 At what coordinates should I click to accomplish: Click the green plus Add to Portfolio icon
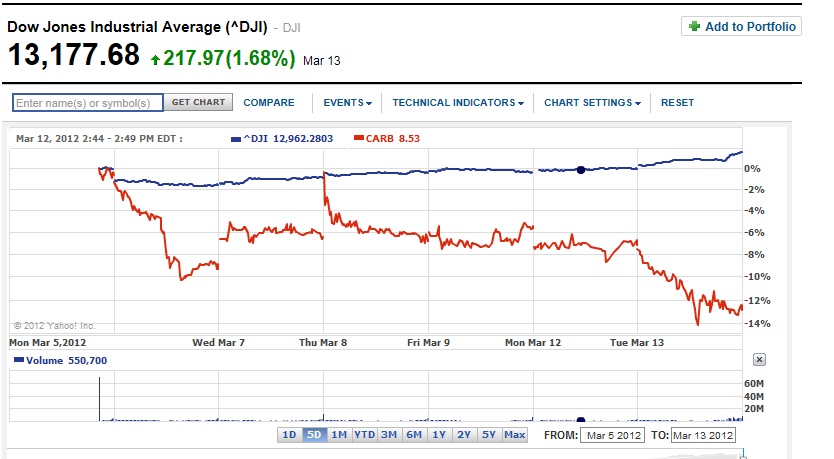pos(694,27)
